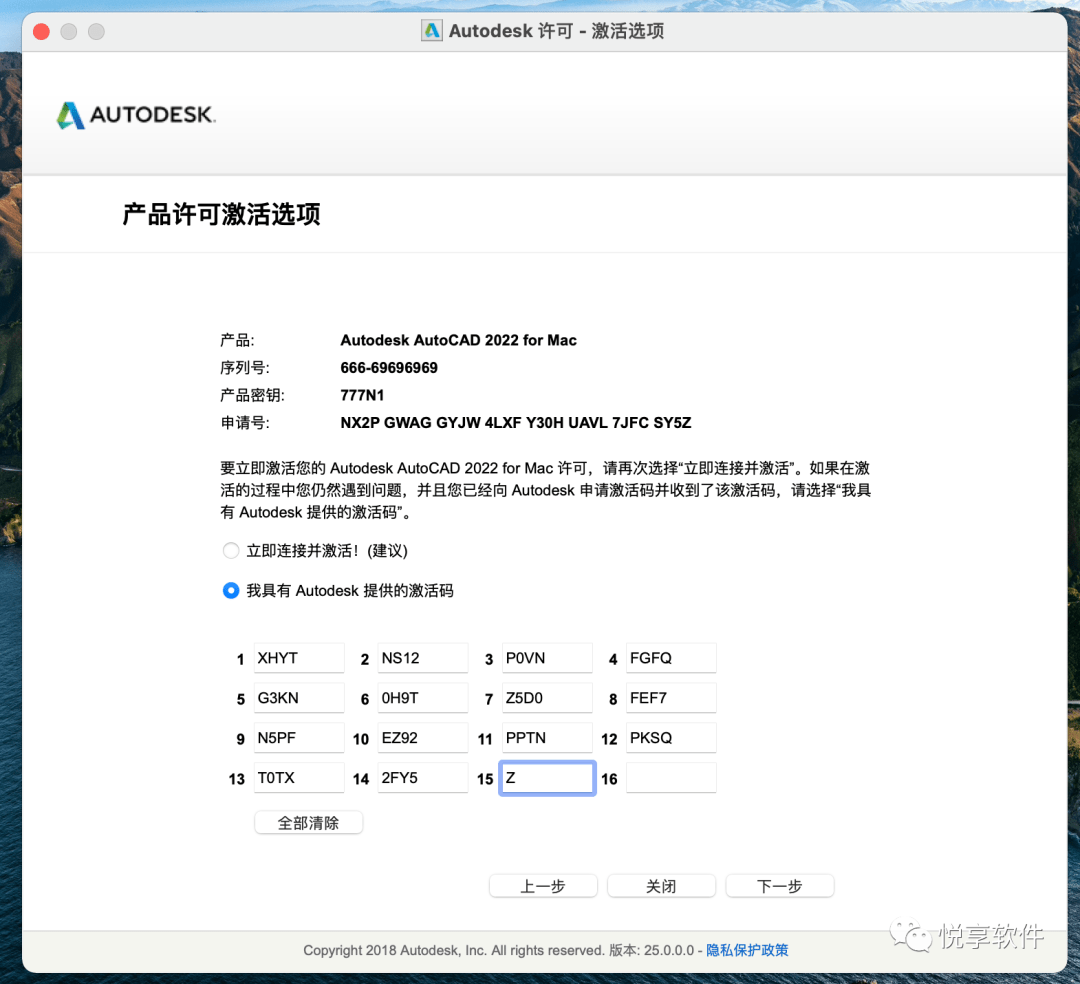
Task: Click activation code field 1 containing XHYT
Action: pos(299,658)
